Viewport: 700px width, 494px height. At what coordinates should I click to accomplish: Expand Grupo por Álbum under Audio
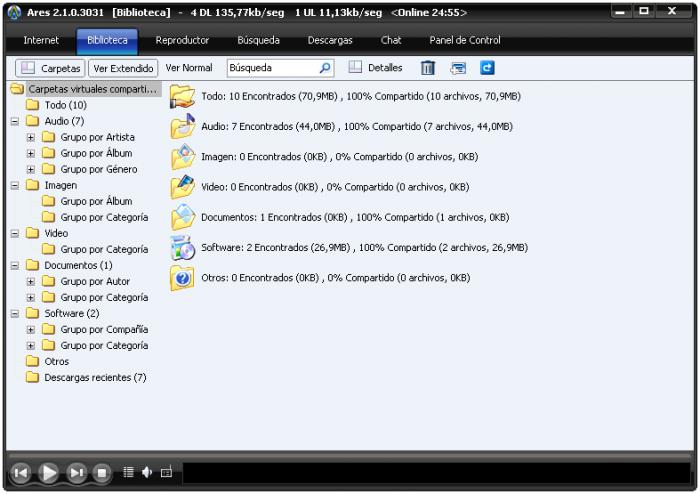coord(30,154)
